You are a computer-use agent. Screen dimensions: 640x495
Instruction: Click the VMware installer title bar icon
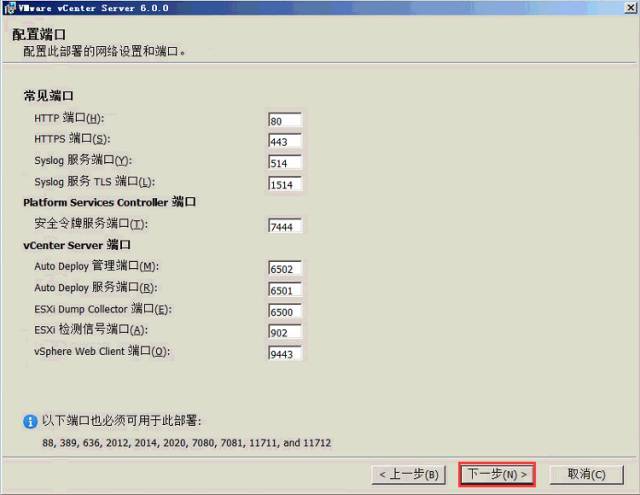coord(9,8)
